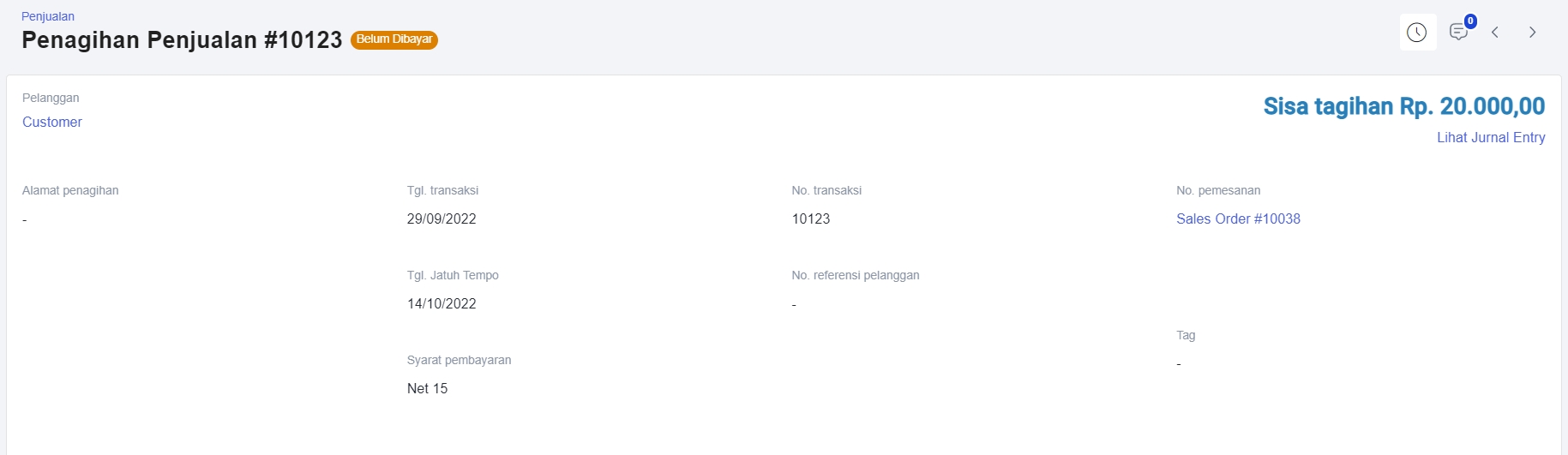
Task: Select the Sisa tagihan Rp. 20.000,00 amount
Action: 1404,106
